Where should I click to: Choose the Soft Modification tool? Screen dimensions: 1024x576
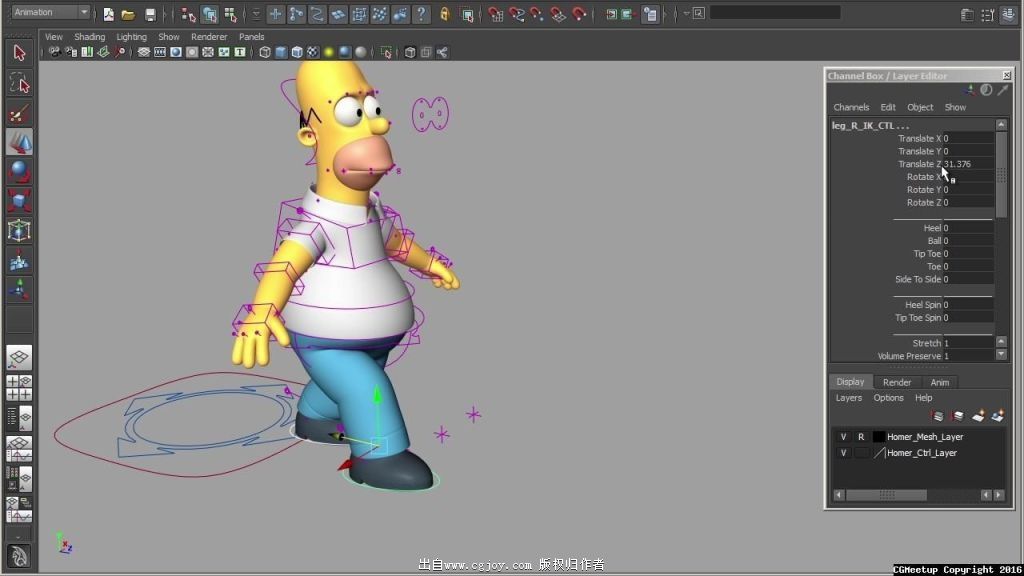19,260
